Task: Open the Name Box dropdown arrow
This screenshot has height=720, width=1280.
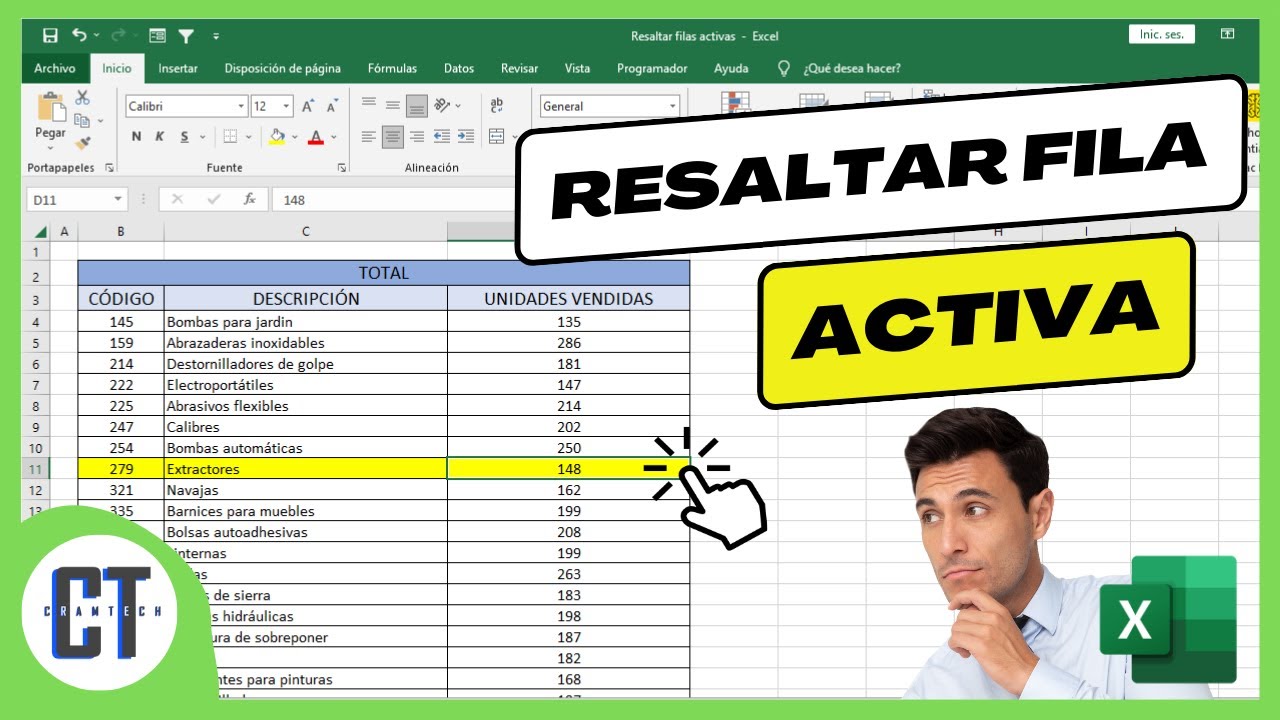Action: 118,200
